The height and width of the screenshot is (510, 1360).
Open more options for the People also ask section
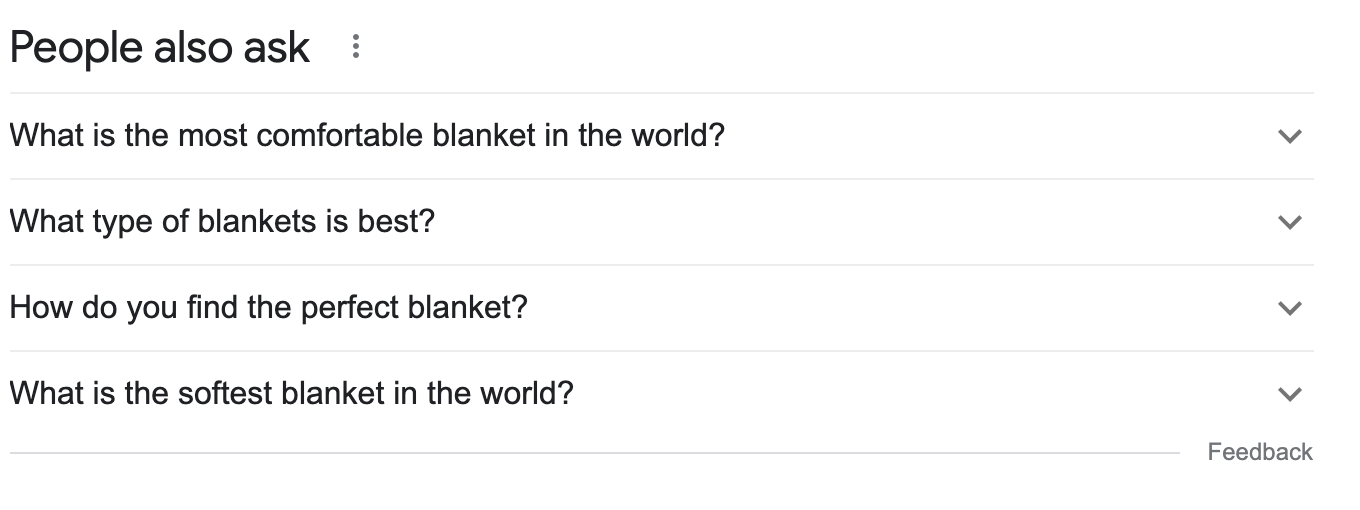pyautogui.click(x=356, y=47)
